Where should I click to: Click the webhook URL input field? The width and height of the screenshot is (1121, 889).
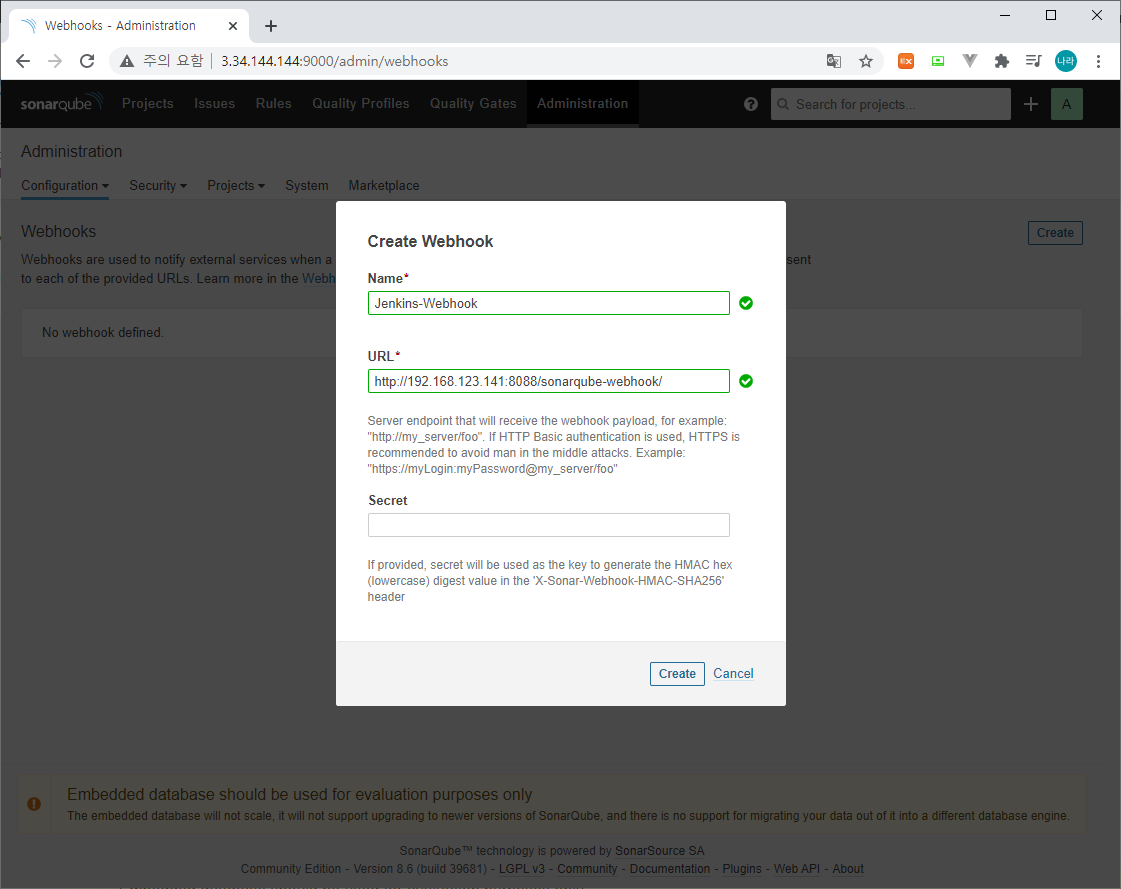[x=548, y=381]
